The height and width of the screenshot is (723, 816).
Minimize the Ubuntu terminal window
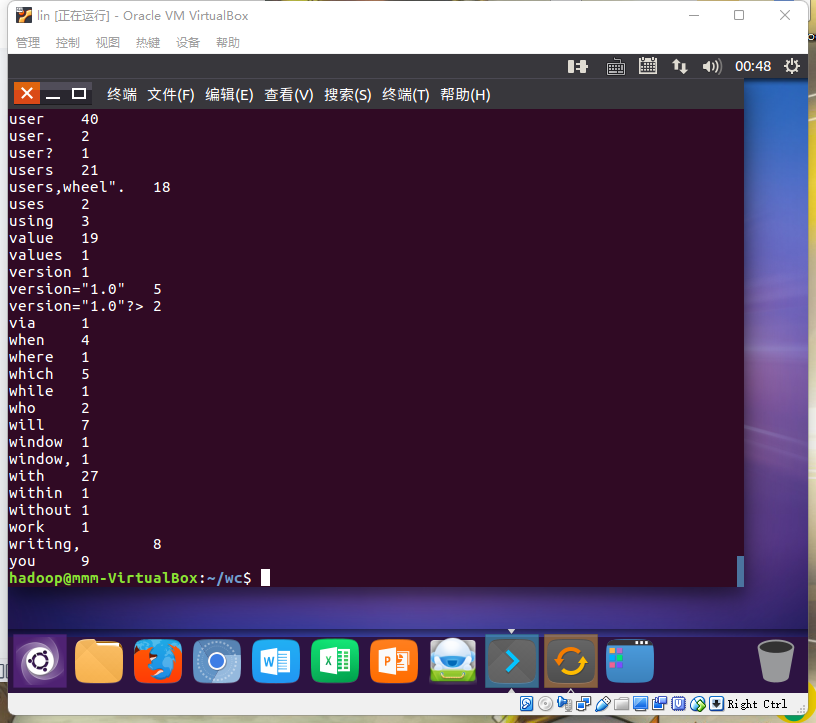pyautogui.click(x=53, y=95)
